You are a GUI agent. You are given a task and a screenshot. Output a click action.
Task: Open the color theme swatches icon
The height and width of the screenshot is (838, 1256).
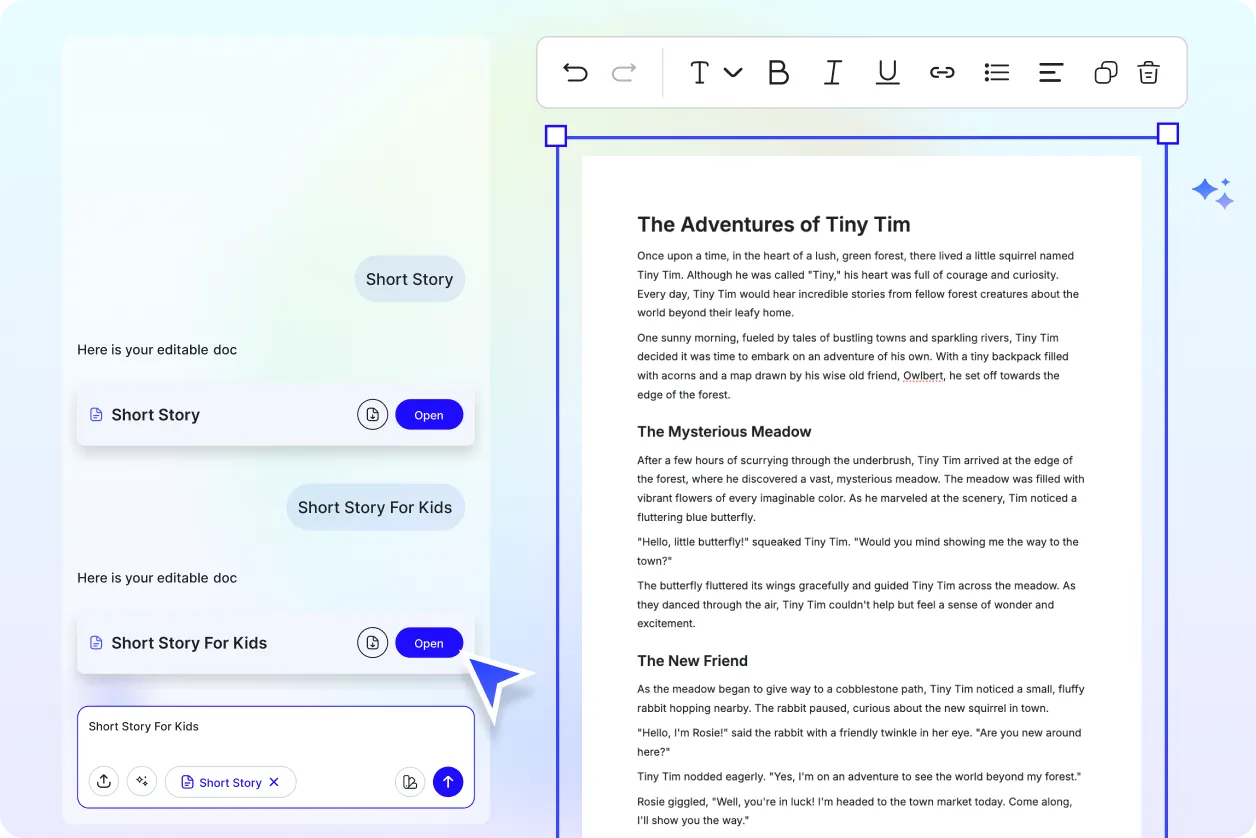(x=409, y=782)
